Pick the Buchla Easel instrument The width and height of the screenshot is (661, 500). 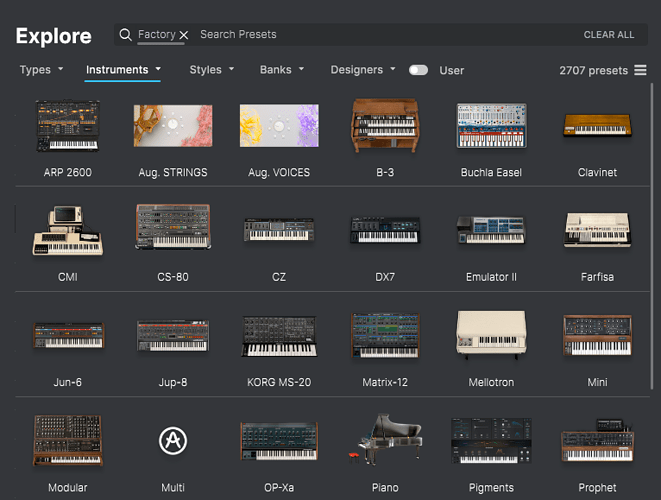click(492, 126)
